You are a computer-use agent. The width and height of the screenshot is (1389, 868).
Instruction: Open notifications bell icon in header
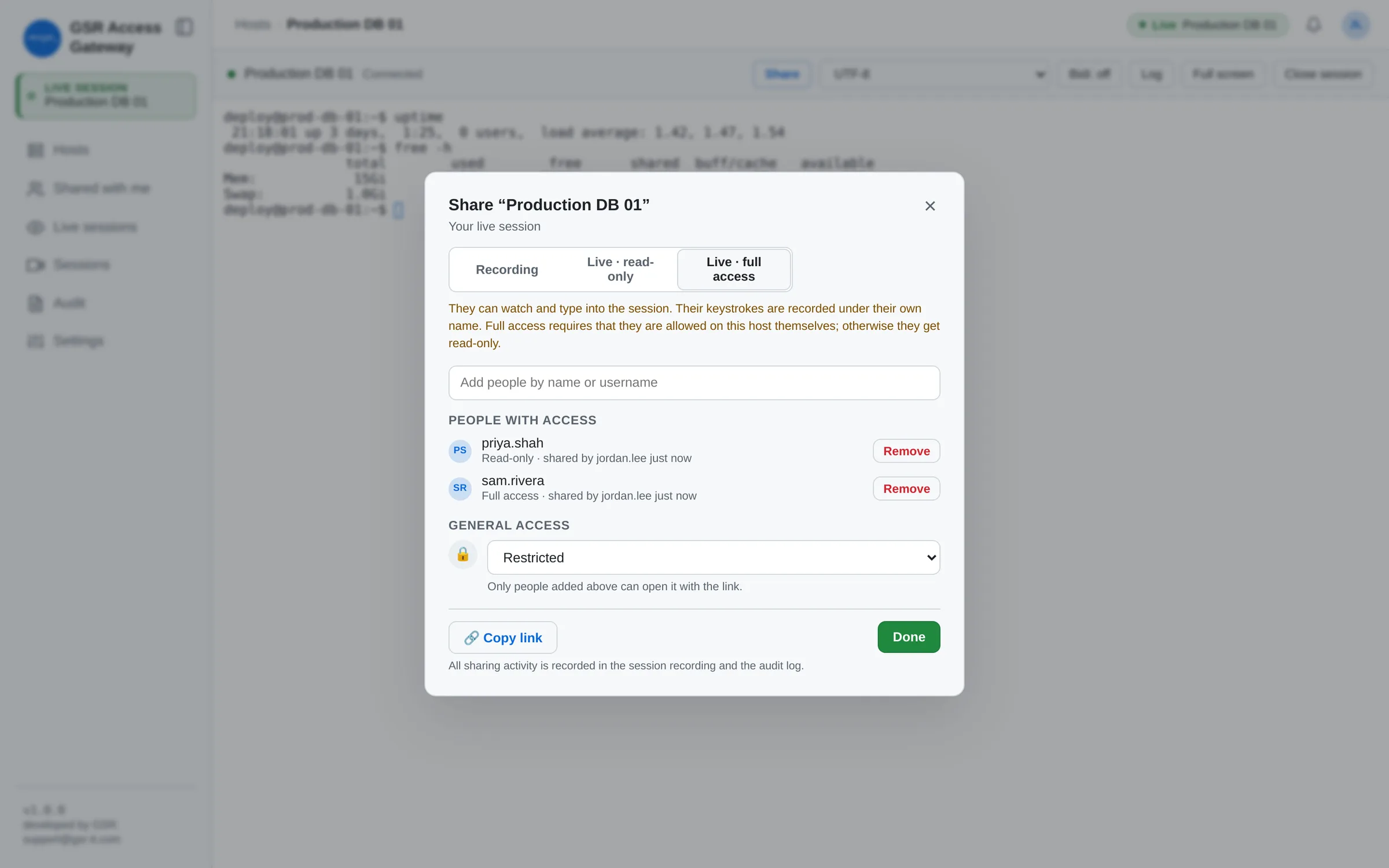point(1313,25)
